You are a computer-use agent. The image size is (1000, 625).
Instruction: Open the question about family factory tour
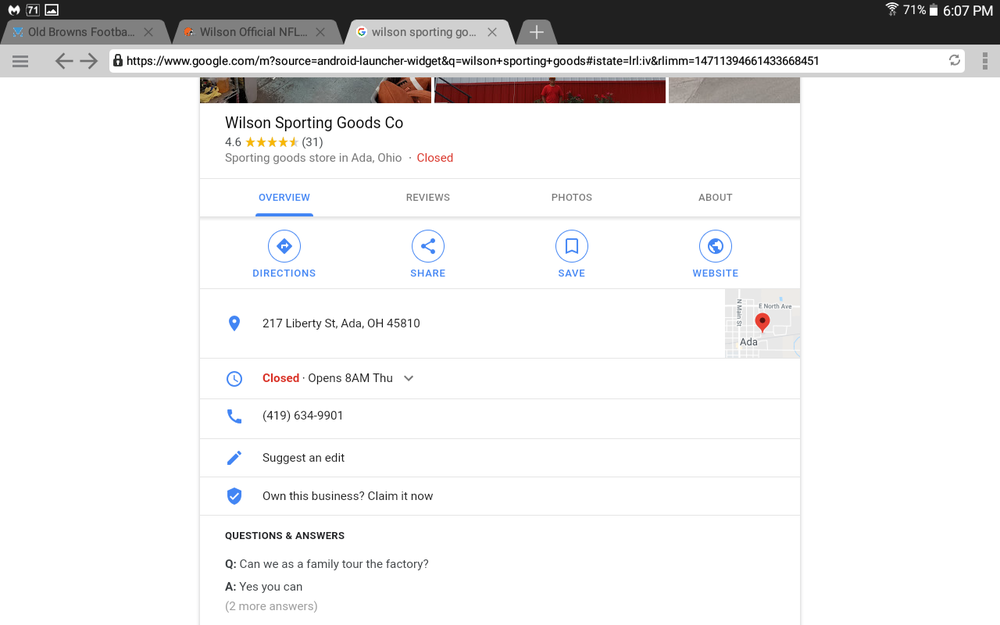(327, 564)
